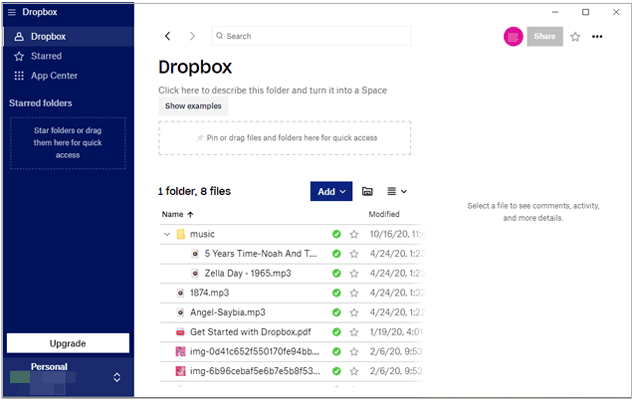Toggle star for Zella Day - 1965.mp3
Viewport: 634px width, 400px height.
[x=354, y=274]
